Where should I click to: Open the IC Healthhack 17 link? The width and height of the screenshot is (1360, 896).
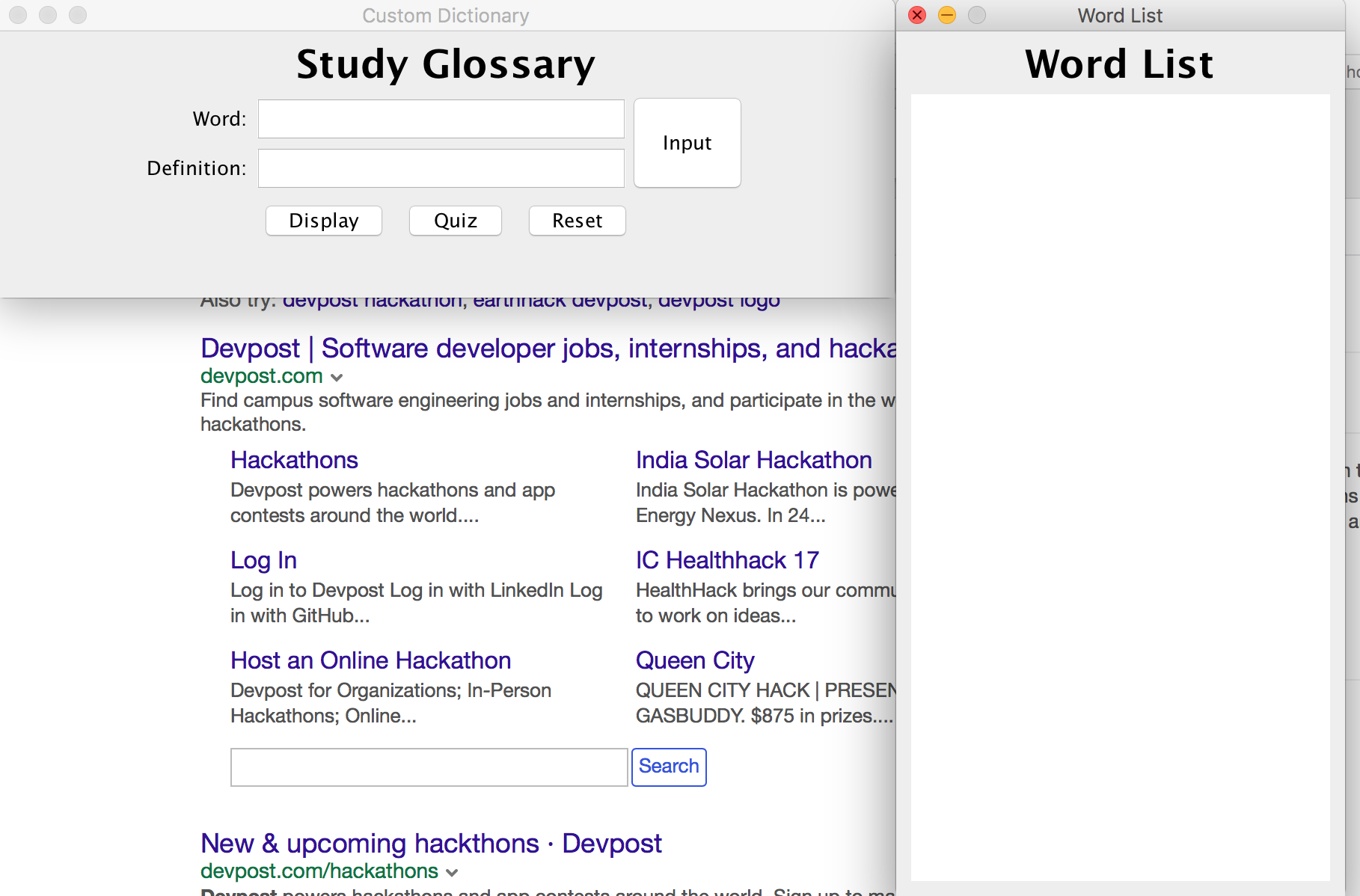pos(727,560)
